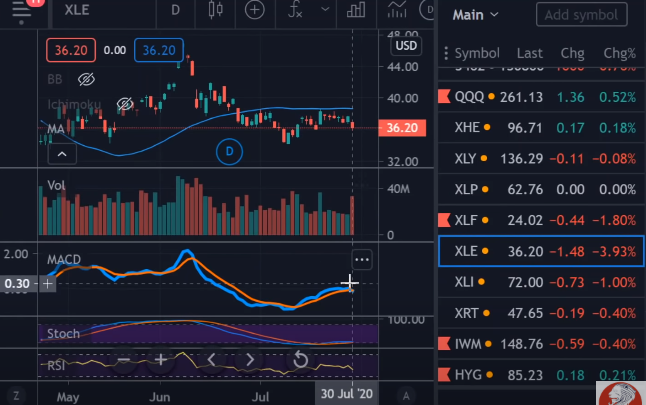Open the timezone Z button

(16, 396)
